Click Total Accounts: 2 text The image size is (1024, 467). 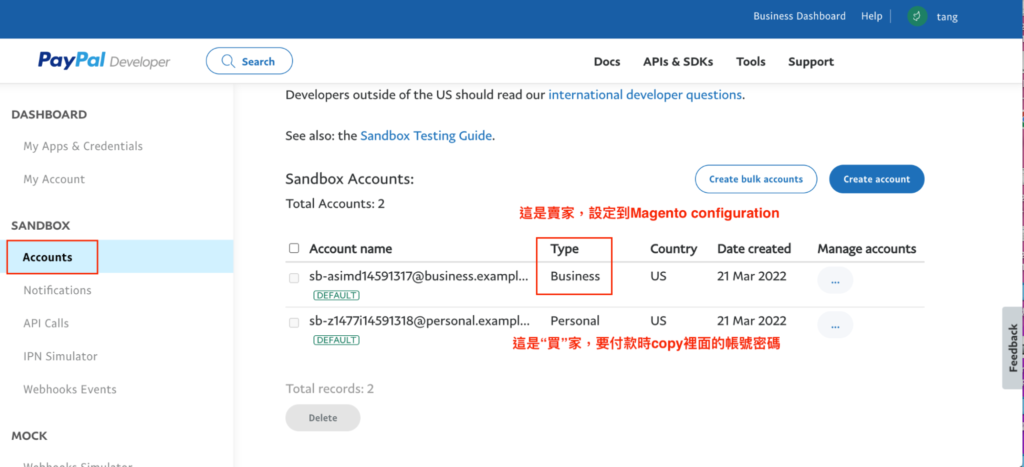tap(335, 204)
